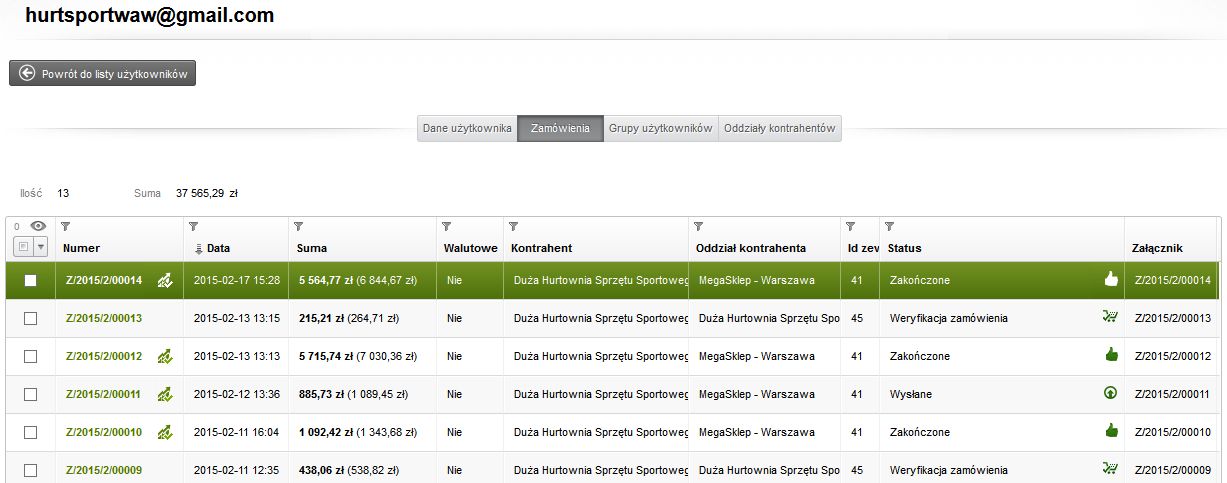This screenshot has width=1227, height=483.
Task: Click the cart status icon for order Z/2015/2/00013
Action: coord(1109,318)
